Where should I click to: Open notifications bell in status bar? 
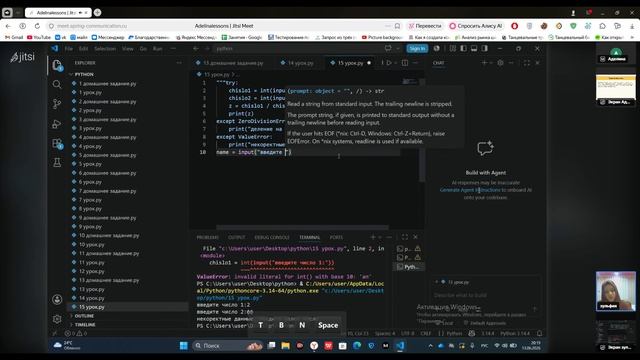(540, 333)
